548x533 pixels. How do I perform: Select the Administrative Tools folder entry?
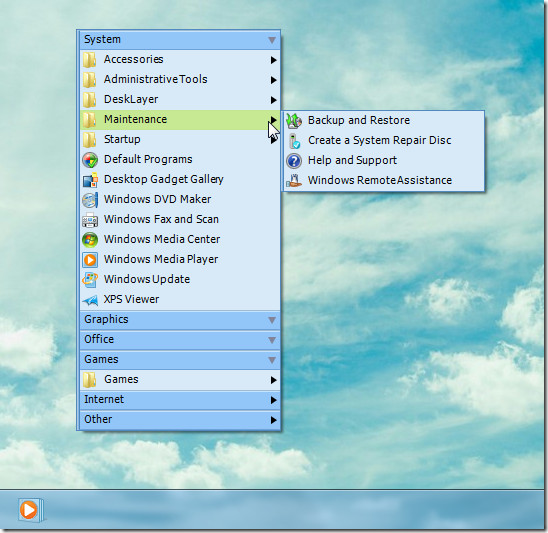pos(180,80)
